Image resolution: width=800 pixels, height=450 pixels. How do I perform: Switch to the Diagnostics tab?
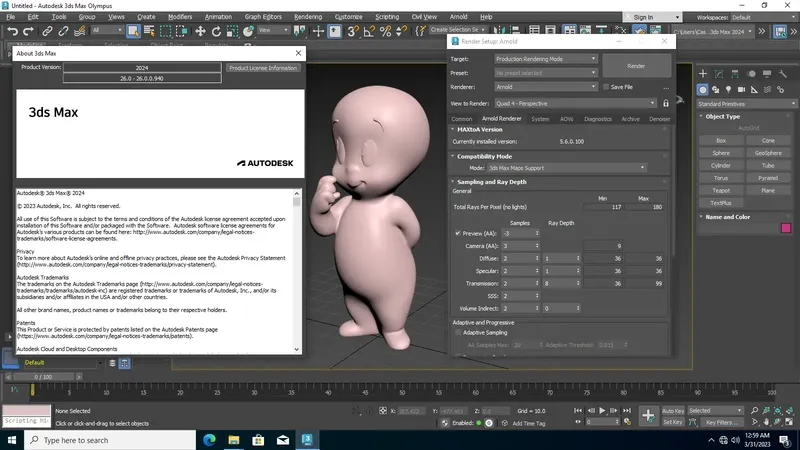(598, 119)
